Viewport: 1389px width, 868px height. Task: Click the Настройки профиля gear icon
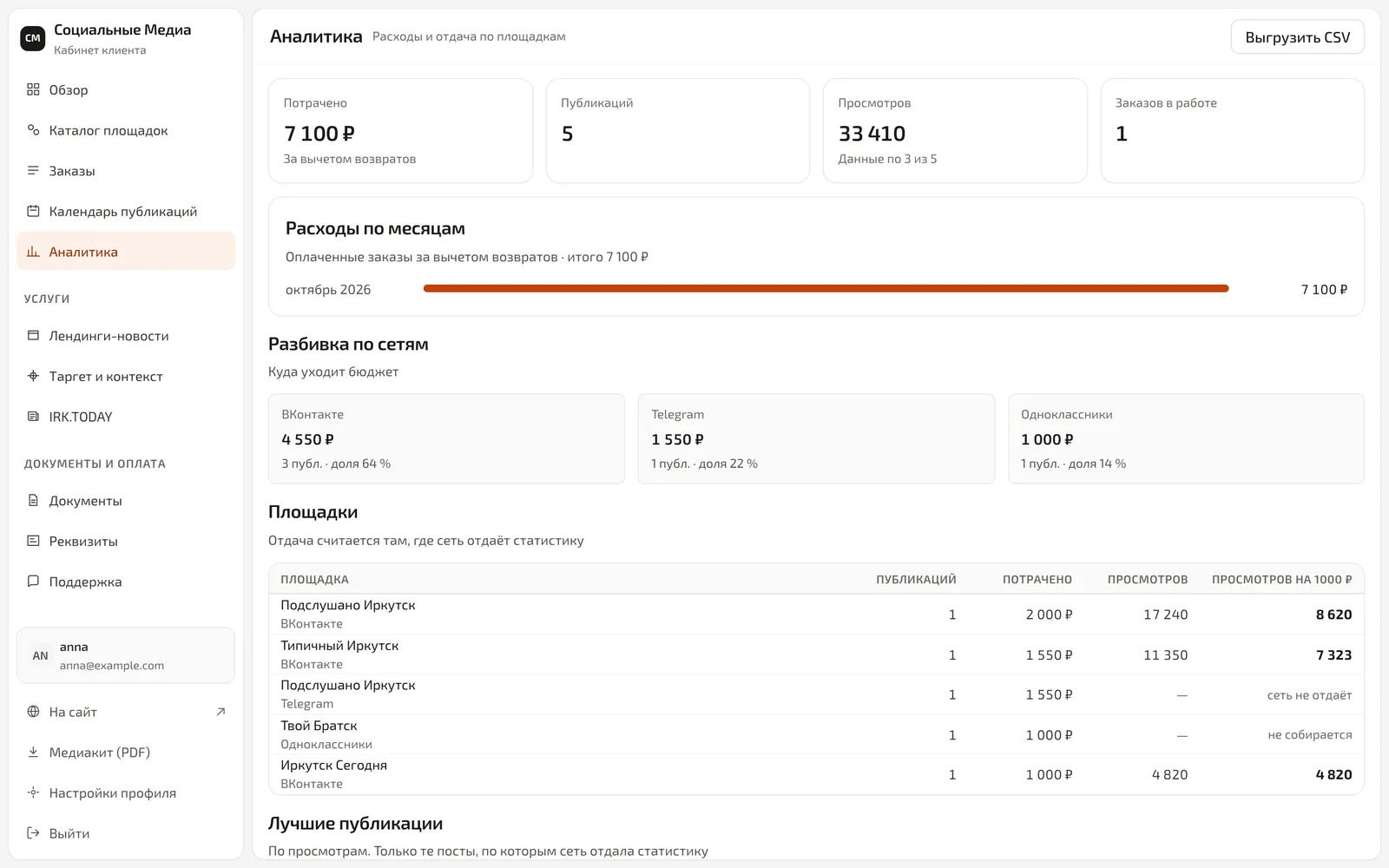click(33, 792)
